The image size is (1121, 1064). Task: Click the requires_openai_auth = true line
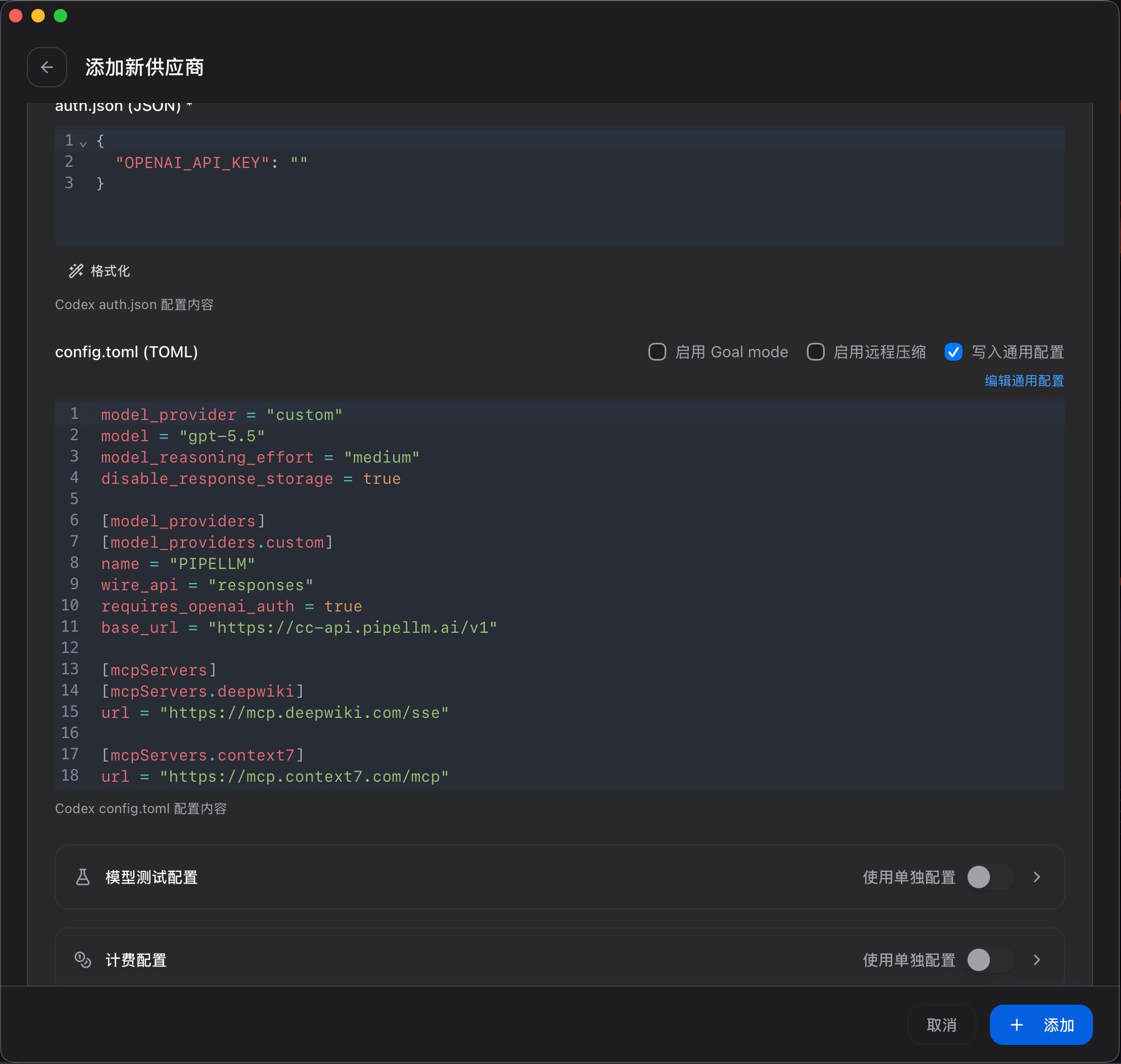coord(231,606)
